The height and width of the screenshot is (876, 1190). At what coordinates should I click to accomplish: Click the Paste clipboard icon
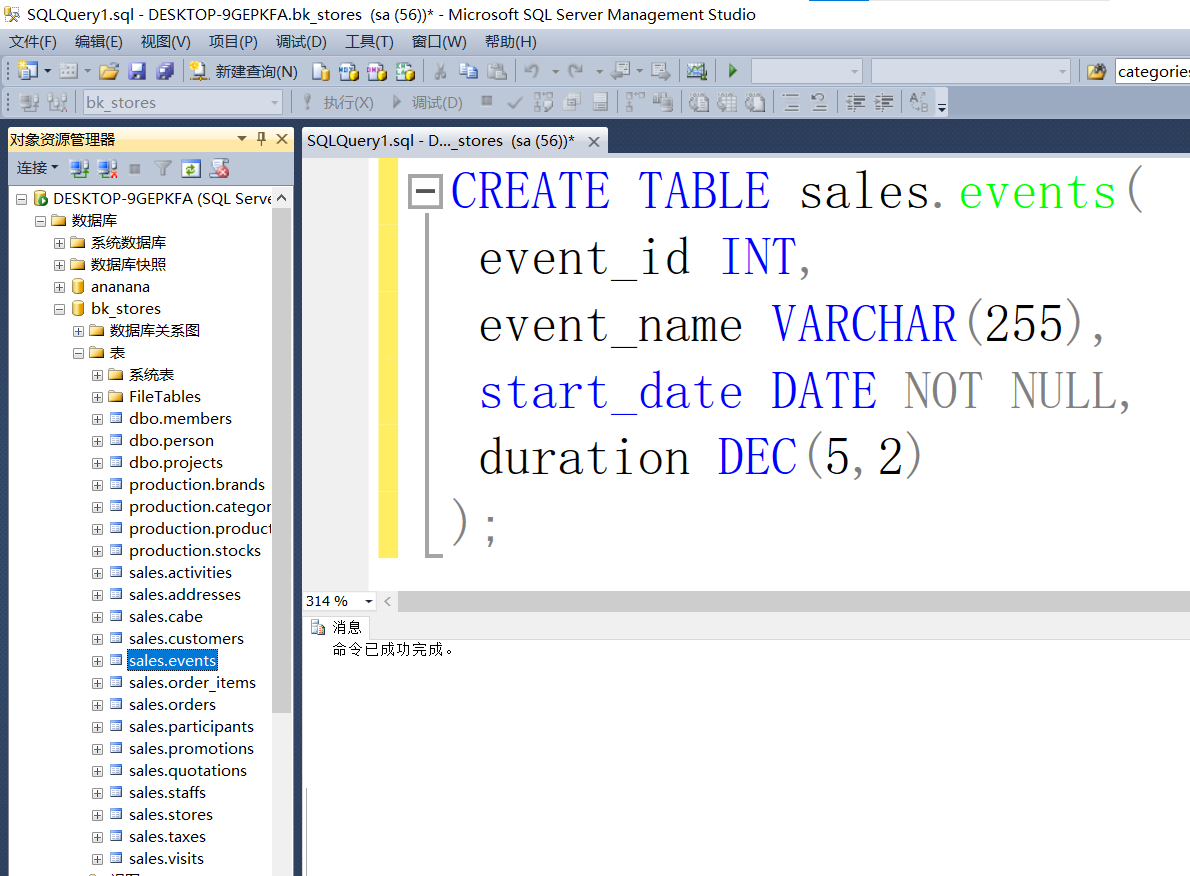click(497, 71)
